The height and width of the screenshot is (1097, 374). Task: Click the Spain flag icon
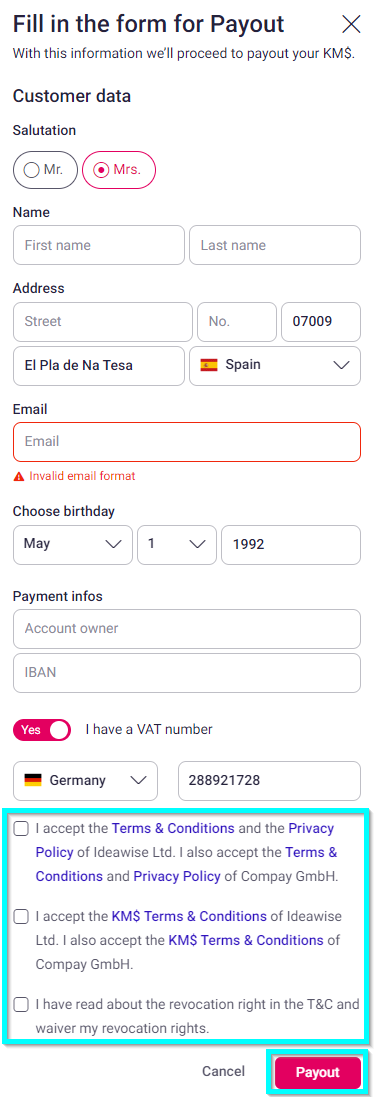pyautogui.click(x=208, y=365)
